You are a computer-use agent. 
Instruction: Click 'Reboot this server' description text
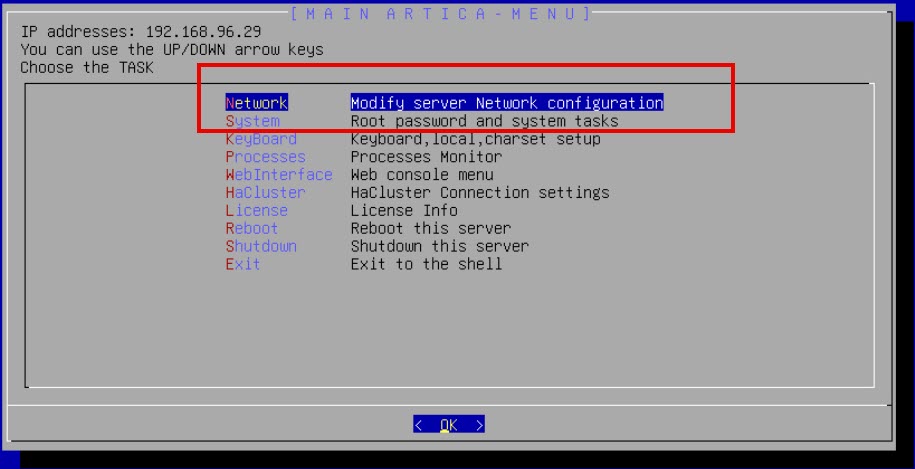(430, 229)
